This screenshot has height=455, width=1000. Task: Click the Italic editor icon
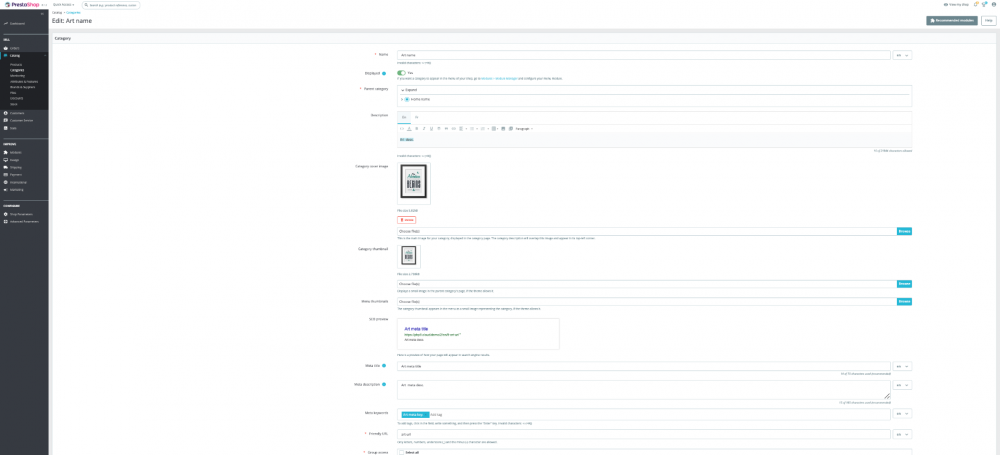[x=423, y=128]
